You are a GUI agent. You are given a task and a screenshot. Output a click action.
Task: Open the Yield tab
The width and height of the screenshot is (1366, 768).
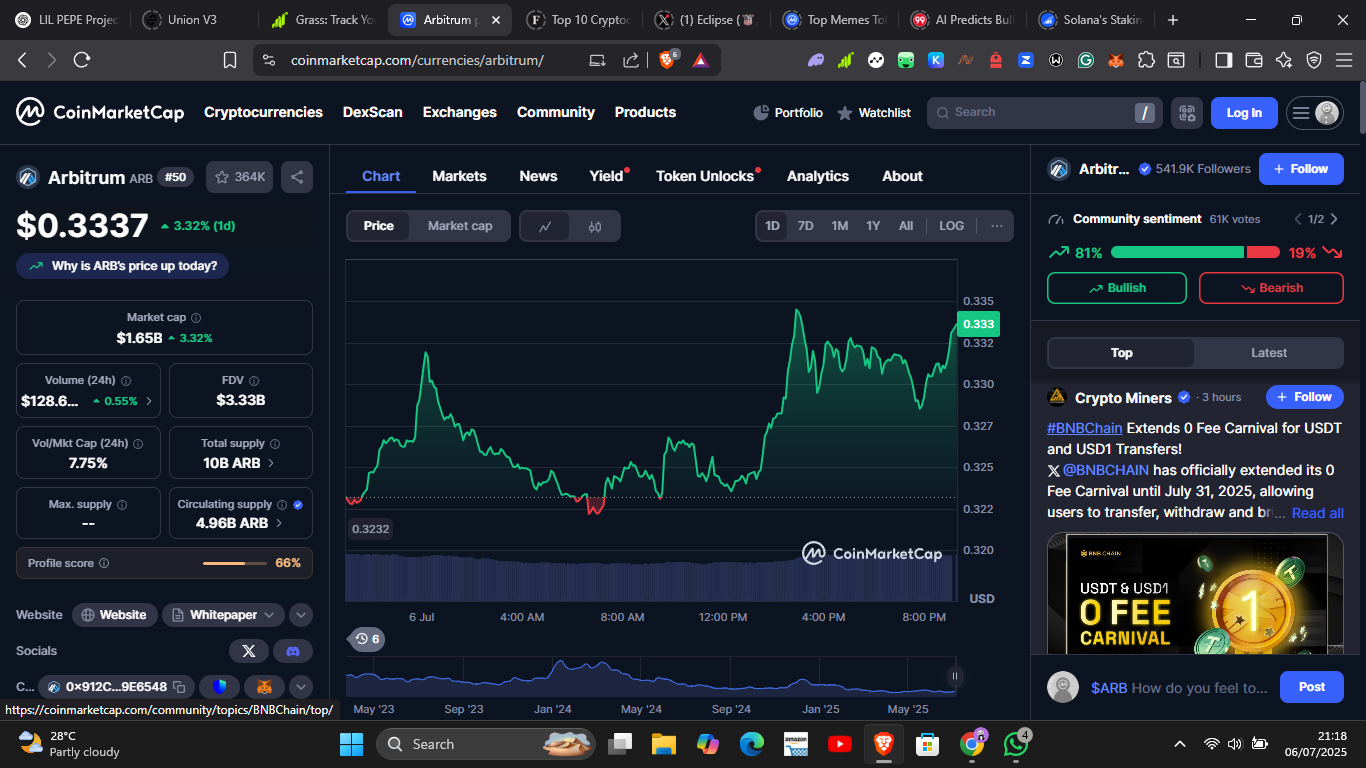point(606,176)
